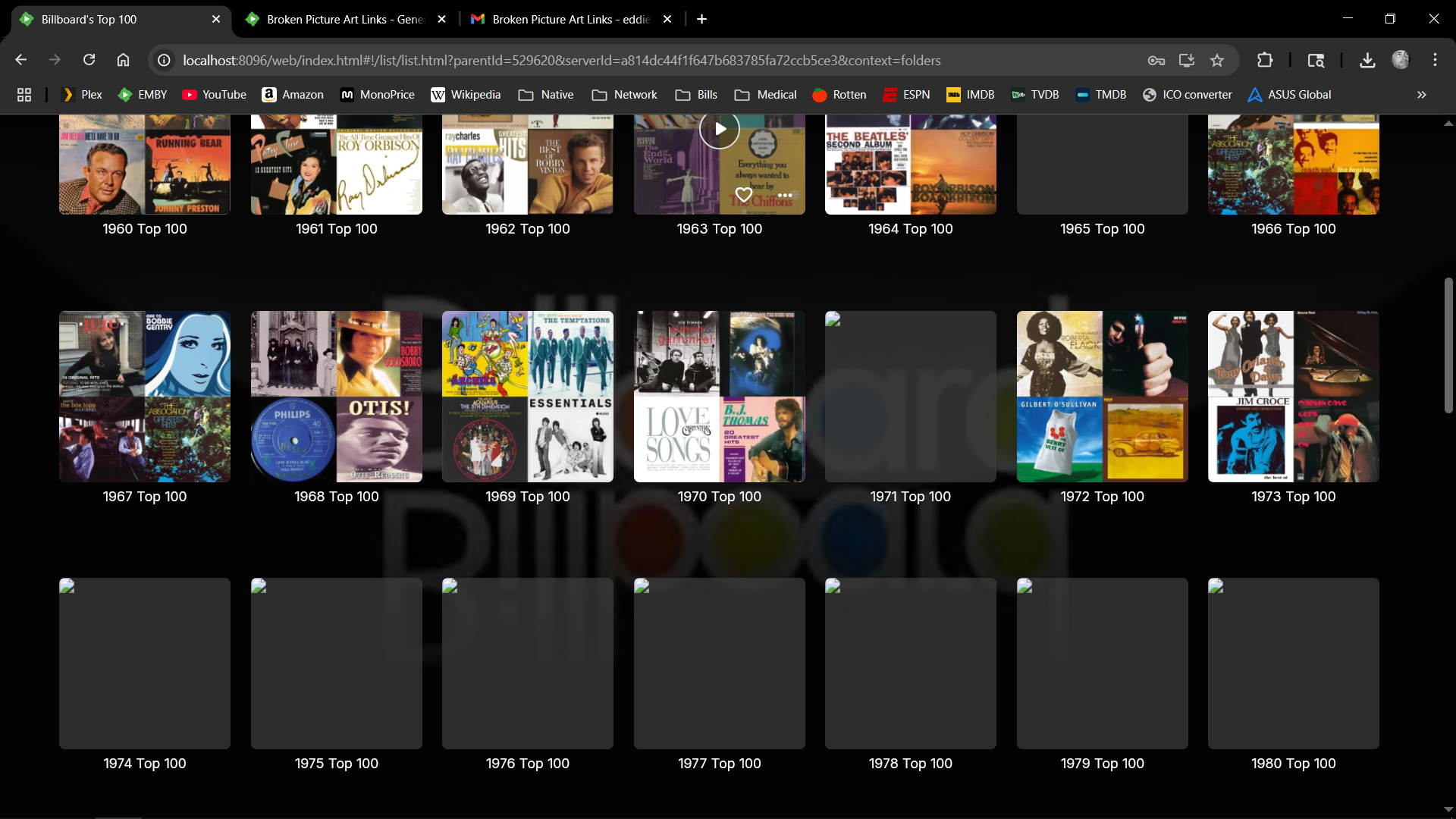This screenshot has width=1456, height=819.
Task: Open the Chrome three-dot menu
Action: click(1435, 61)
